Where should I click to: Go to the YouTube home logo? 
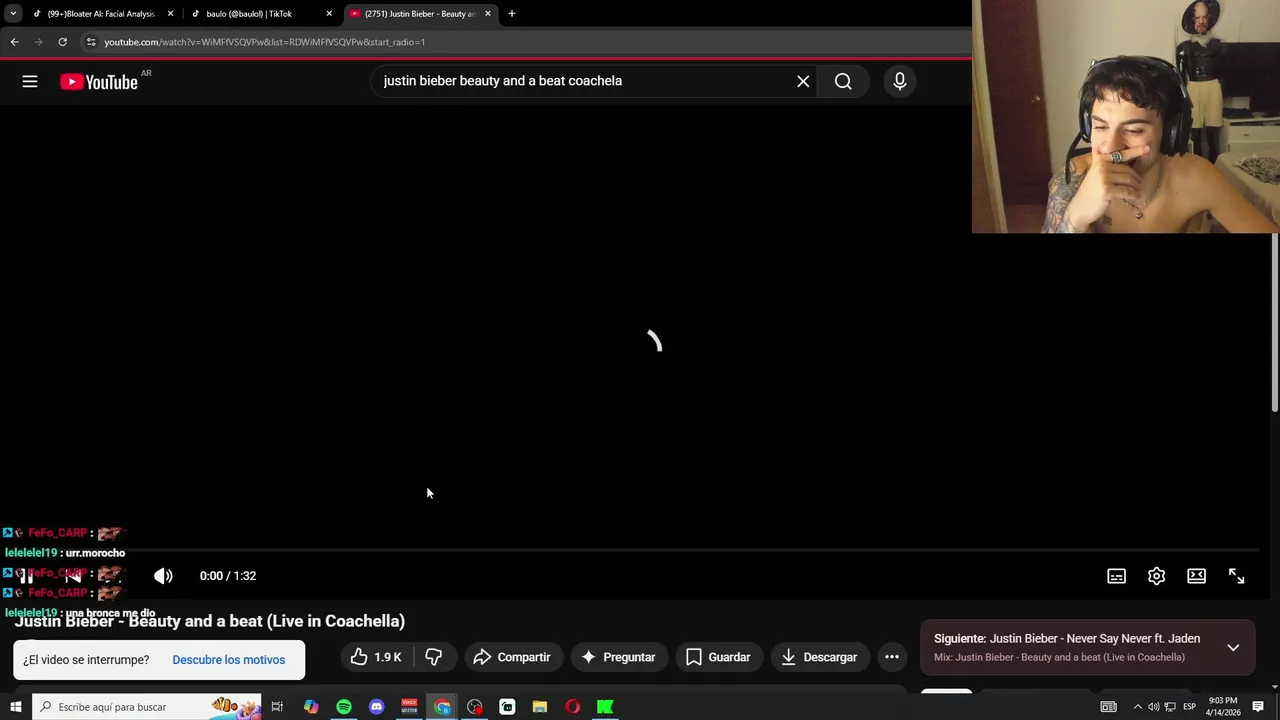[x=99, y=82]
